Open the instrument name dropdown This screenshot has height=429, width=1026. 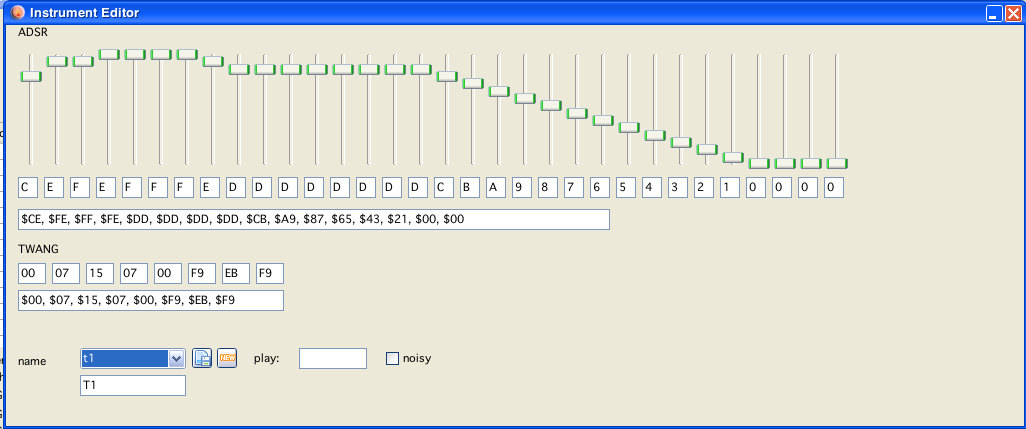pyautogui.click(x=177, y=358)
